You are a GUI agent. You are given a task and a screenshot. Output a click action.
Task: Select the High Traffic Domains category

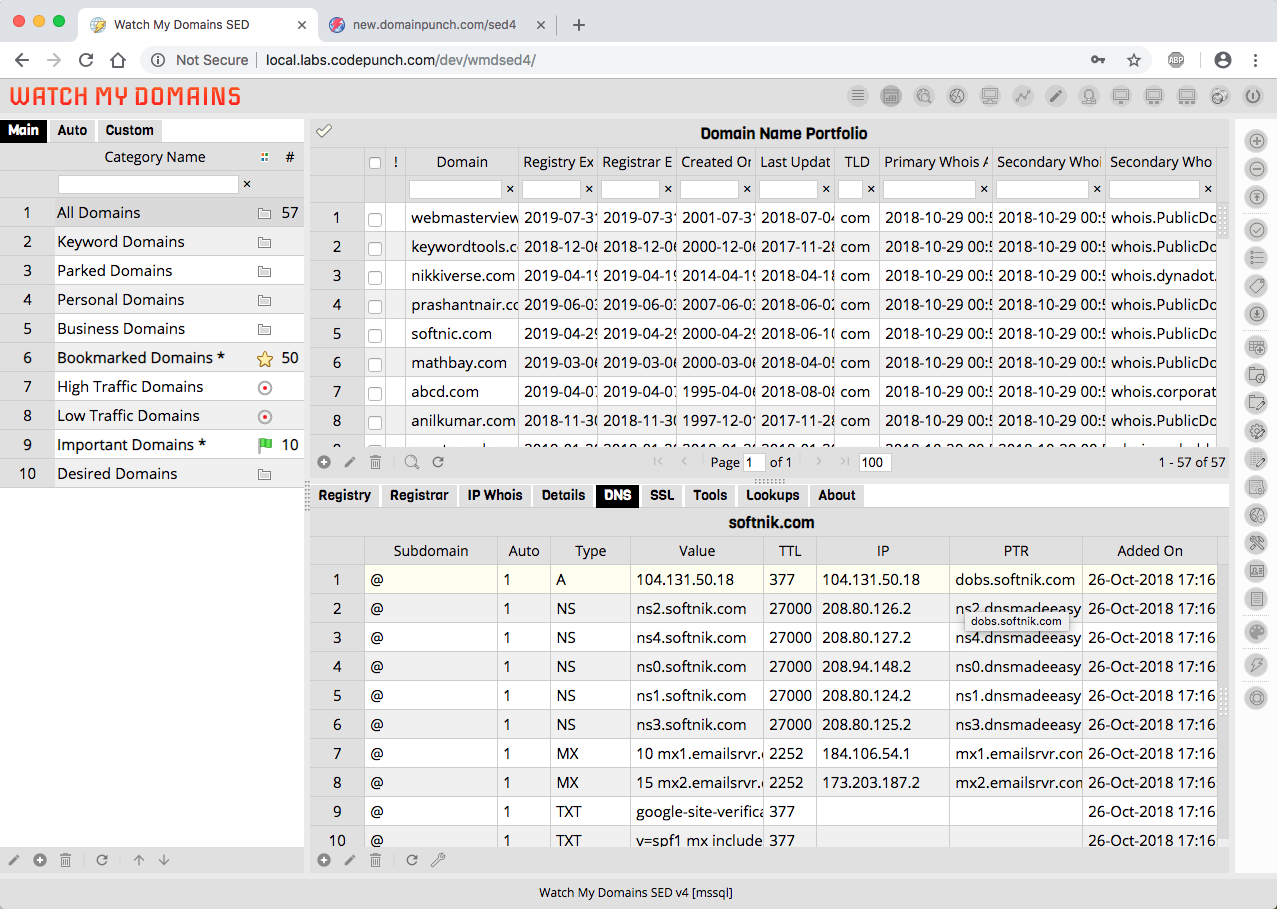click(152, 387)
